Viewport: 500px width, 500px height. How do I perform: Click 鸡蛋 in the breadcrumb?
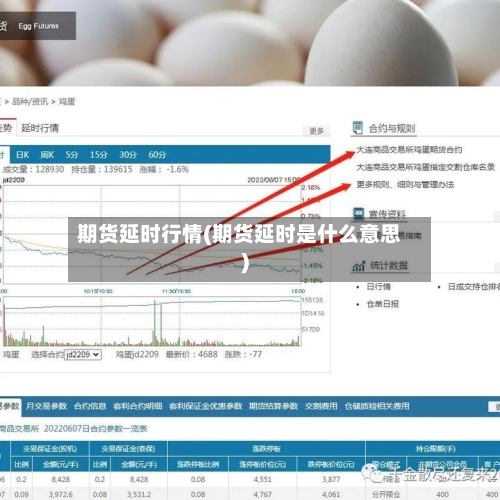[x=67, y=101]
